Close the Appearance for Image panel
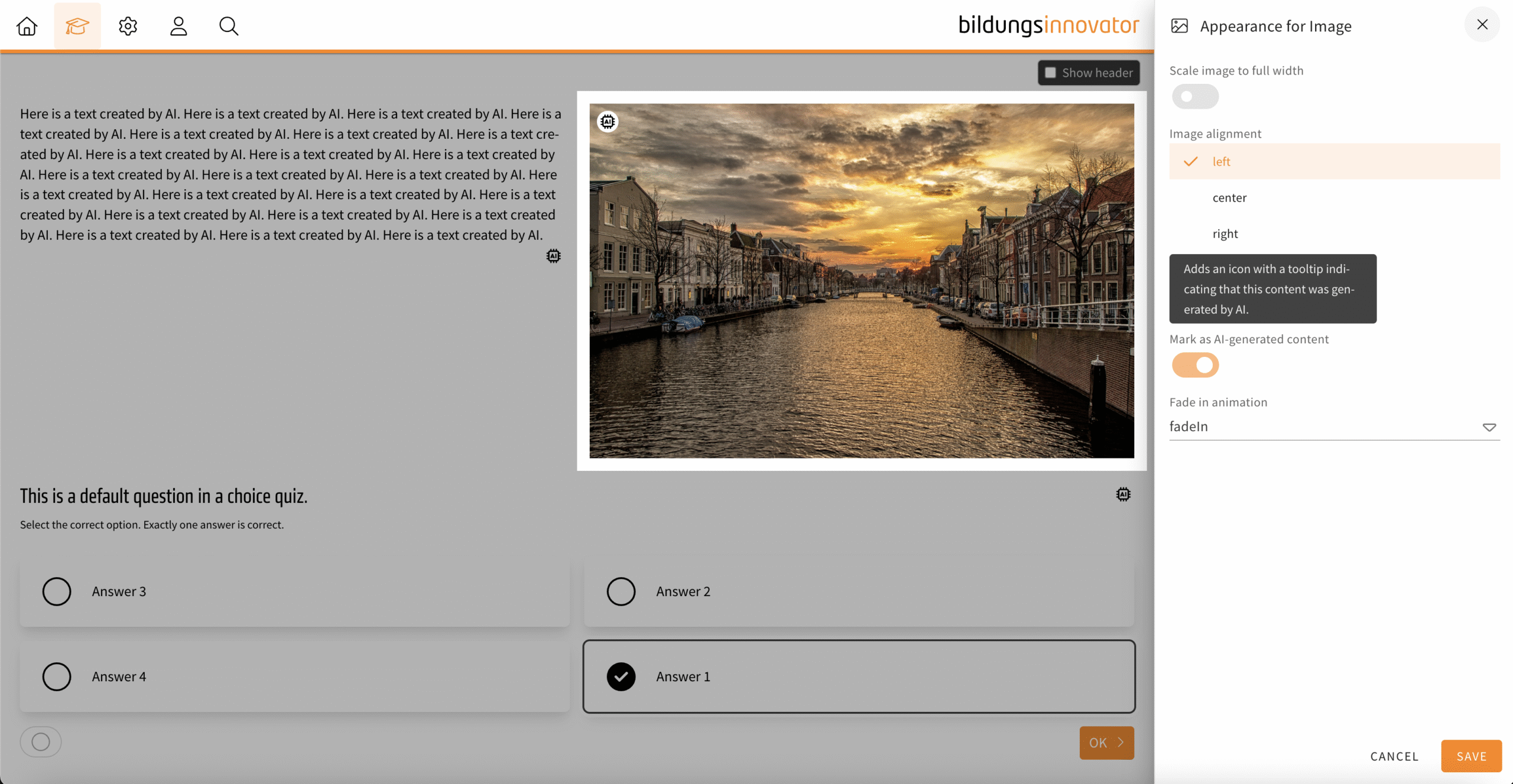The image size is (1513, 784). 1482,25
